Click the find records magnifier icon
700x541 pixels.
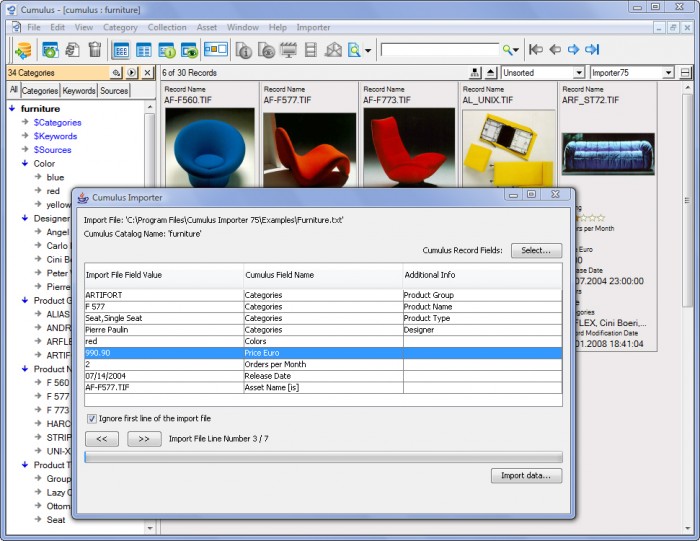354,50
